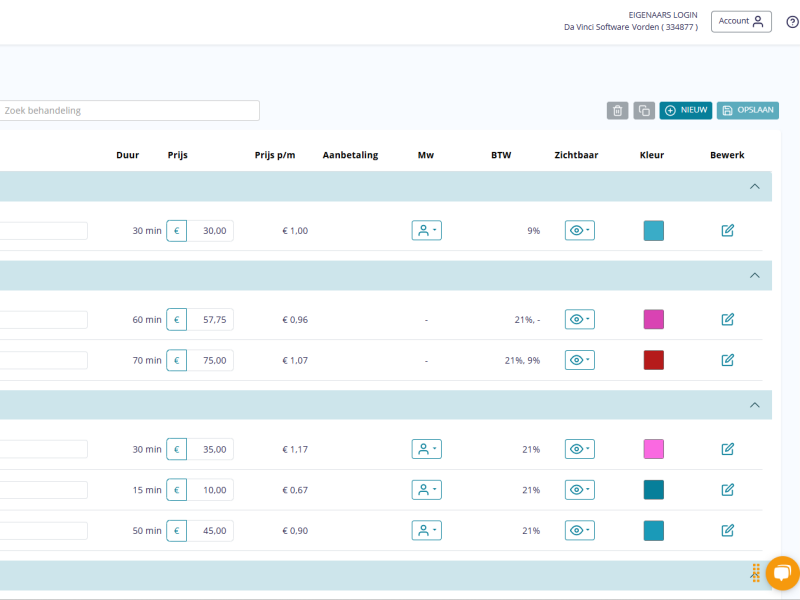The image size is (800, 600).
Task: Click euro icon beside price 35,00
Action: click(177, 449)
